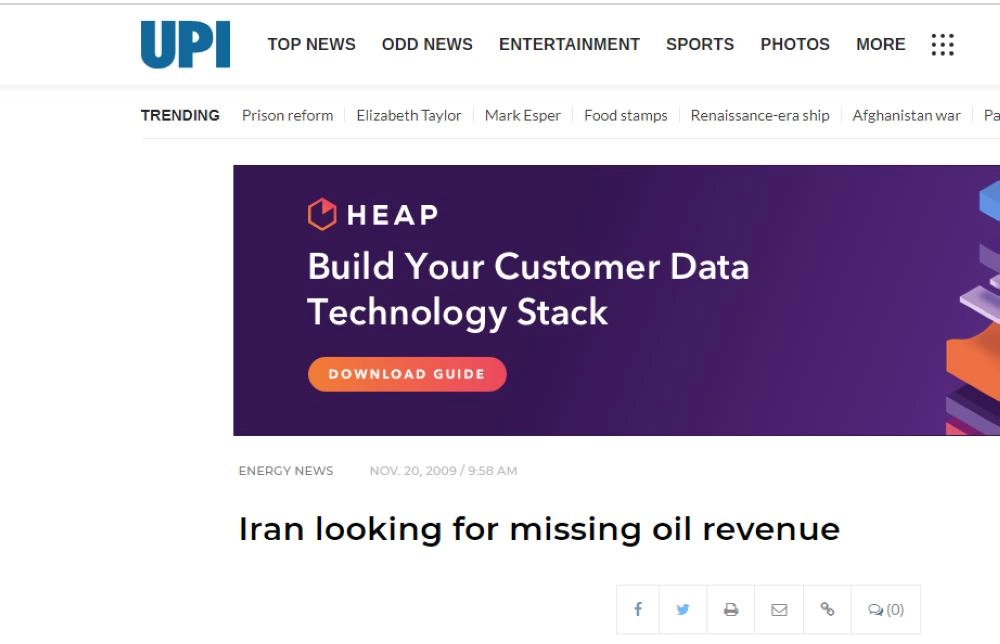Expand the MORE navigation menu
The image size is (1000, 644).
click(x=880, y=45)
